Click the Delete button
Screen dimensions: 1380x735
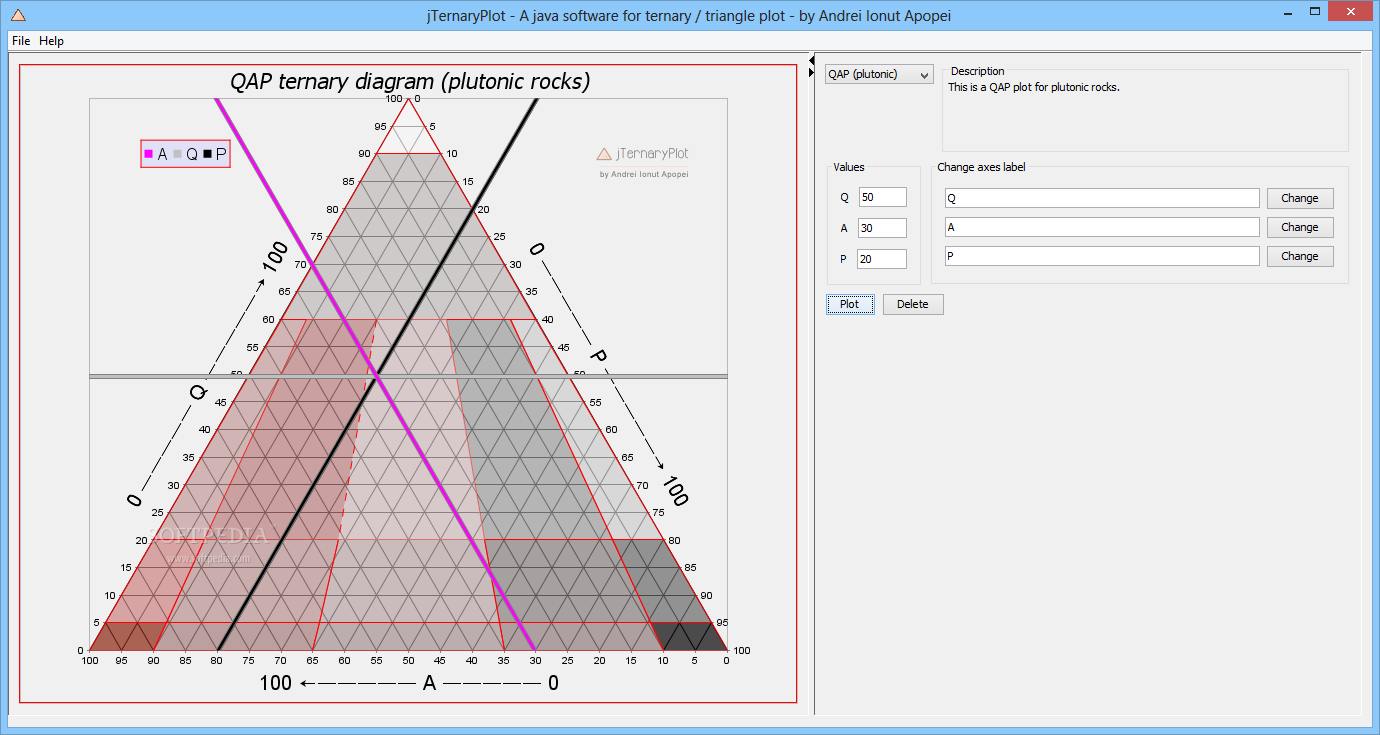[913, 304]
